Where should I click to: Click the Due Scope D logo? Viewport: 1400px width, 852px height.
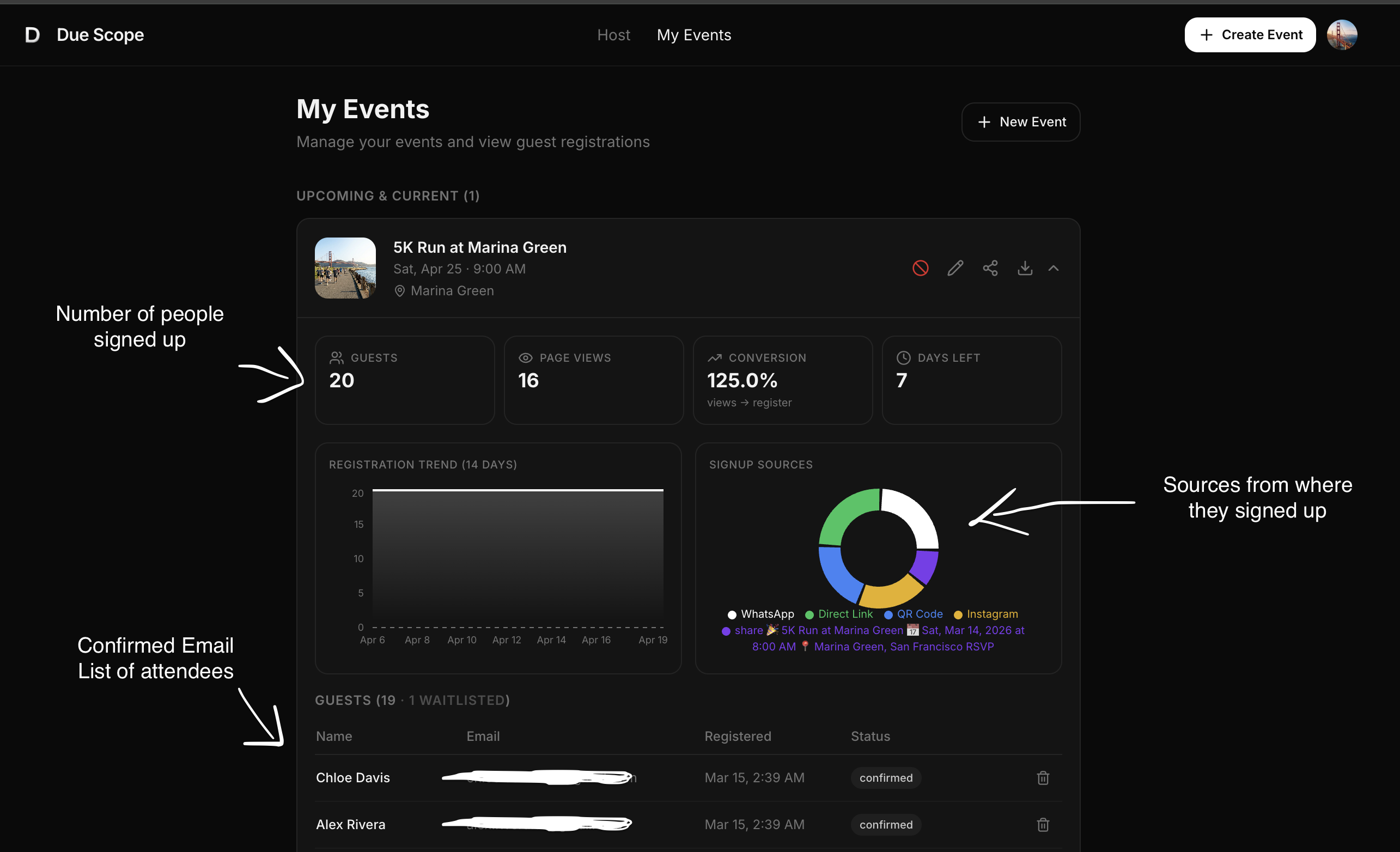pos(32,35)
